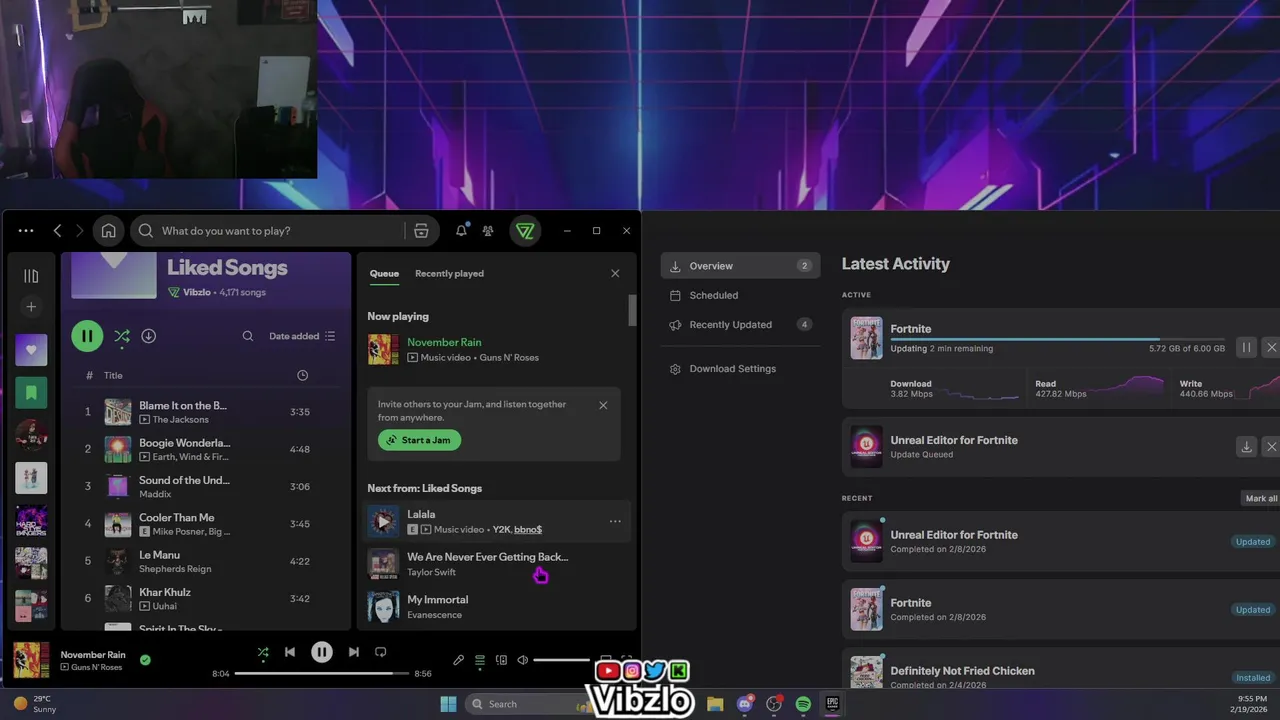The width and height of the screenshot is (1280, 720).
Task: Click the Start a Jam button
Action: click(419, 440)
